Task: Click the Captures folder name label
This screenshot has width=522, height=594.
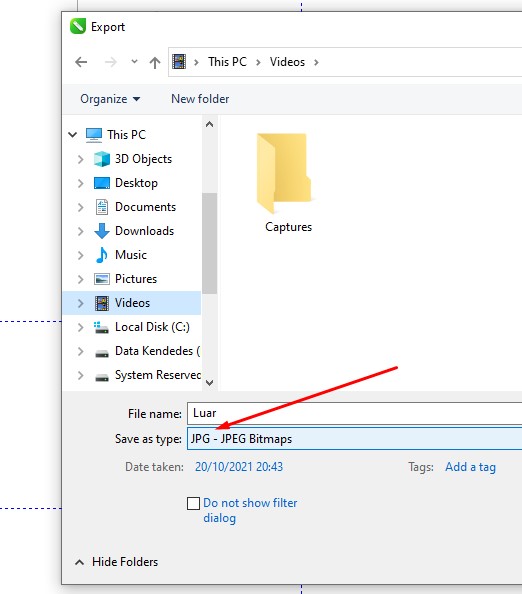Action: (288, 227)
